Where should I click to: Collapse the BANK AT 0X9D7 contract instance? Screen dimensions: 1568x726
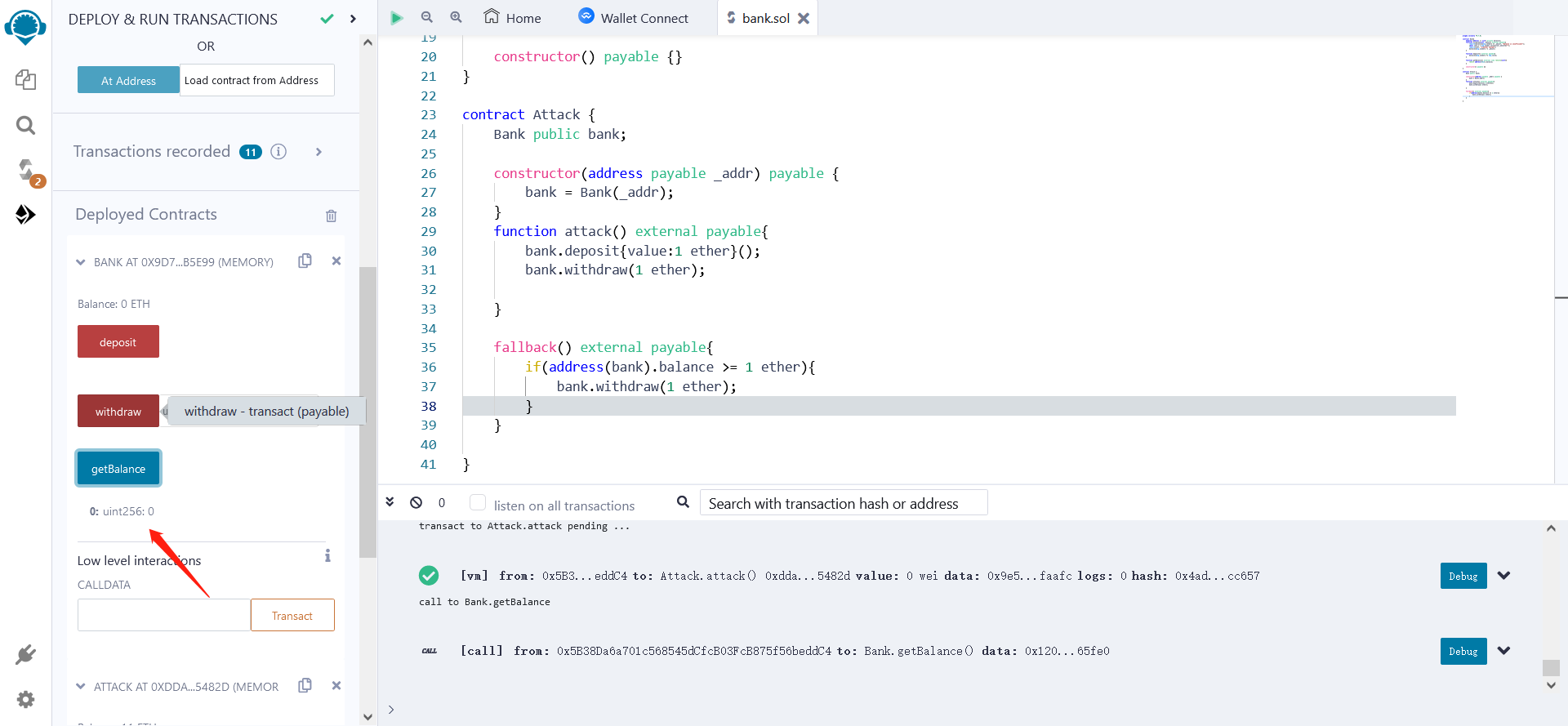pos(80,262)
